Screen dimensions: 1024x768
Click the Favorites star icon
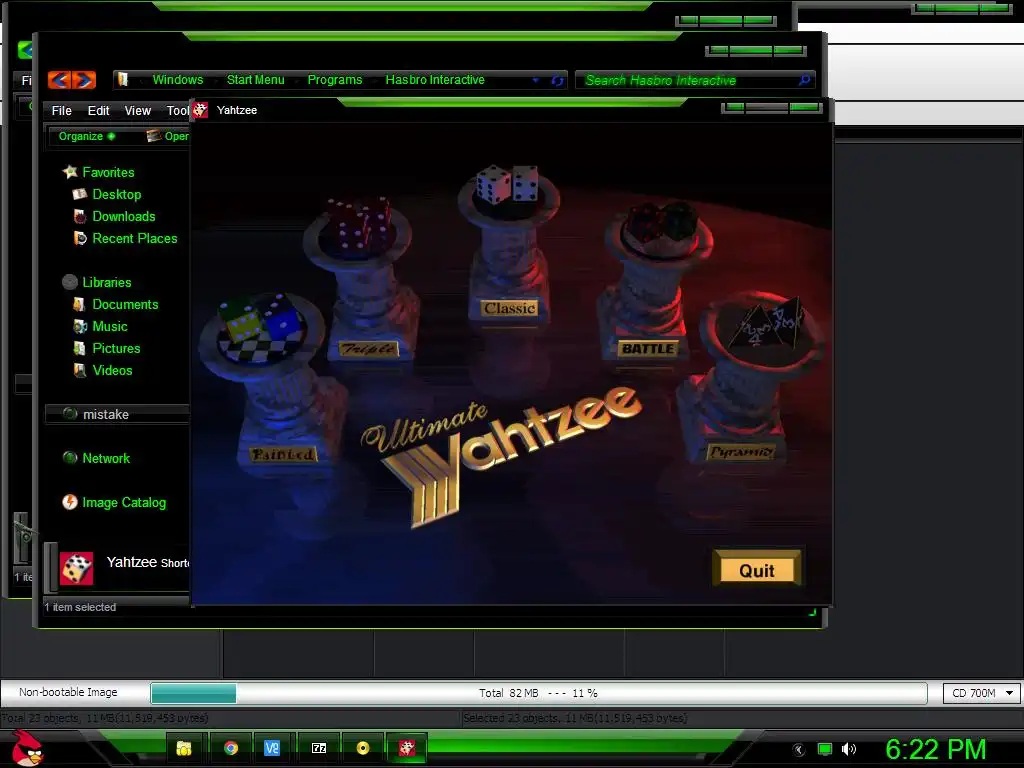(70, 172)
